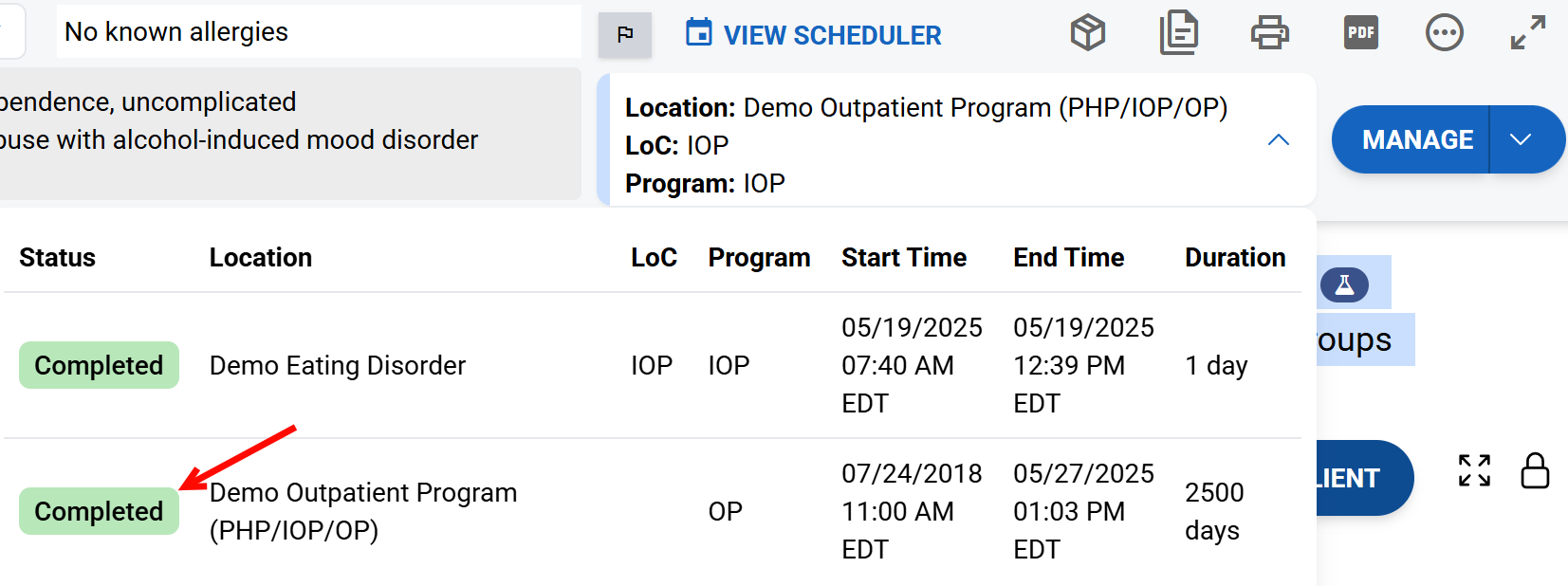1568x586 pixels.
Task: Collapse the Location program details chevron
Action: click(x=1279, y=140)
